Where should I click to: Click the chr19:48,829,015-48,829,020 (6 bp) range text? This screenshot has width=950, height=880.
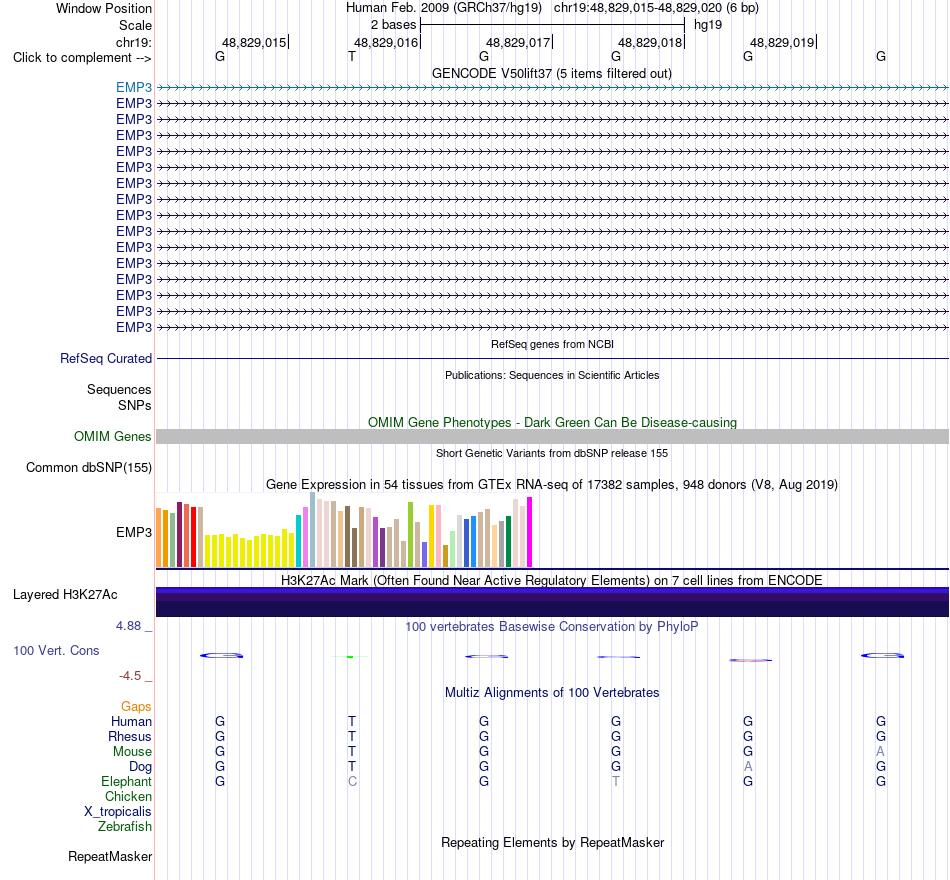point(656,8)
